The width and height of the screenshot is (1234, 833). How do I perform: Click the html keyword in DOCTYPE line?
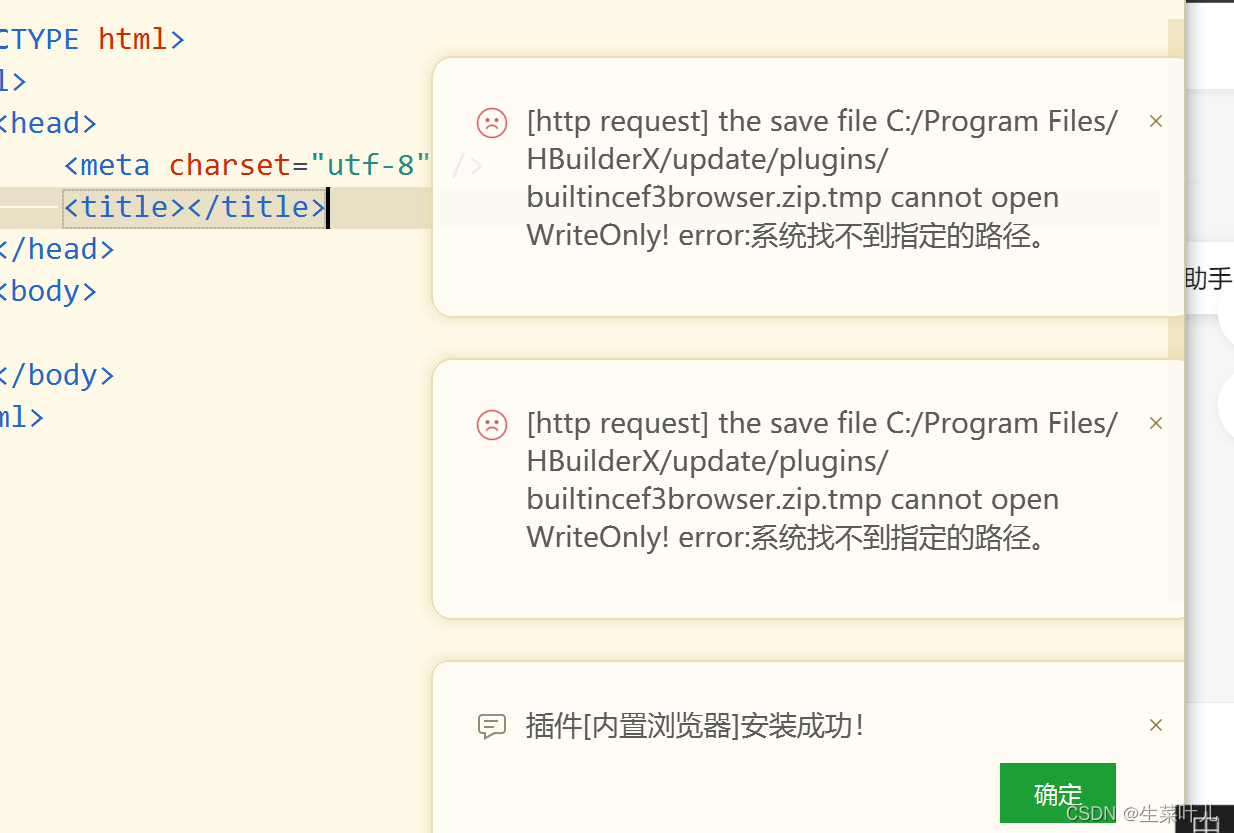(132, 39)
